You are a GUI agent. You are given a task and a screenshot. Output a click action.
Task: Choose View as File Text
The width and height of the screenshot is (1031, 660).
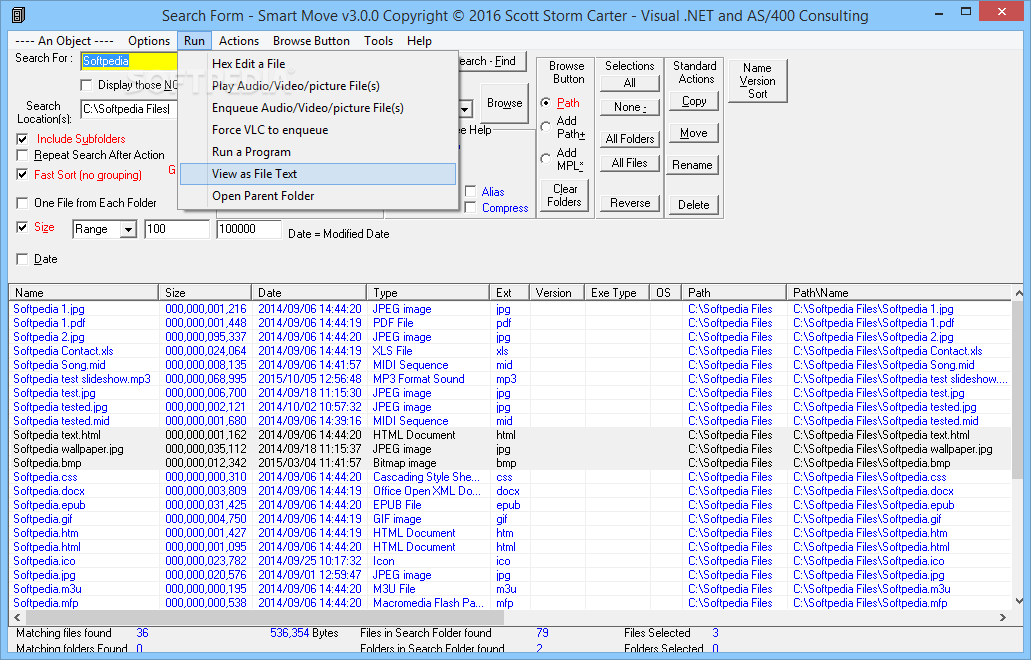tap(318, 174)
